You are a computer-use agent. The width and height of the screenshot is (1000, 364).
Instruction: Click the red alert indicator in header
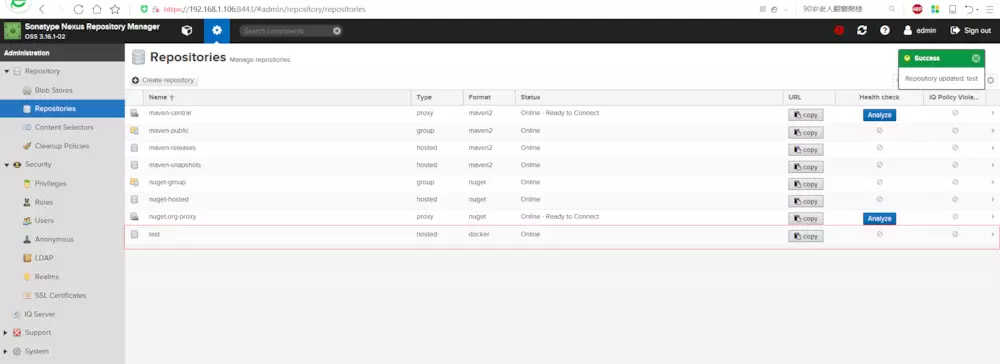839,31
